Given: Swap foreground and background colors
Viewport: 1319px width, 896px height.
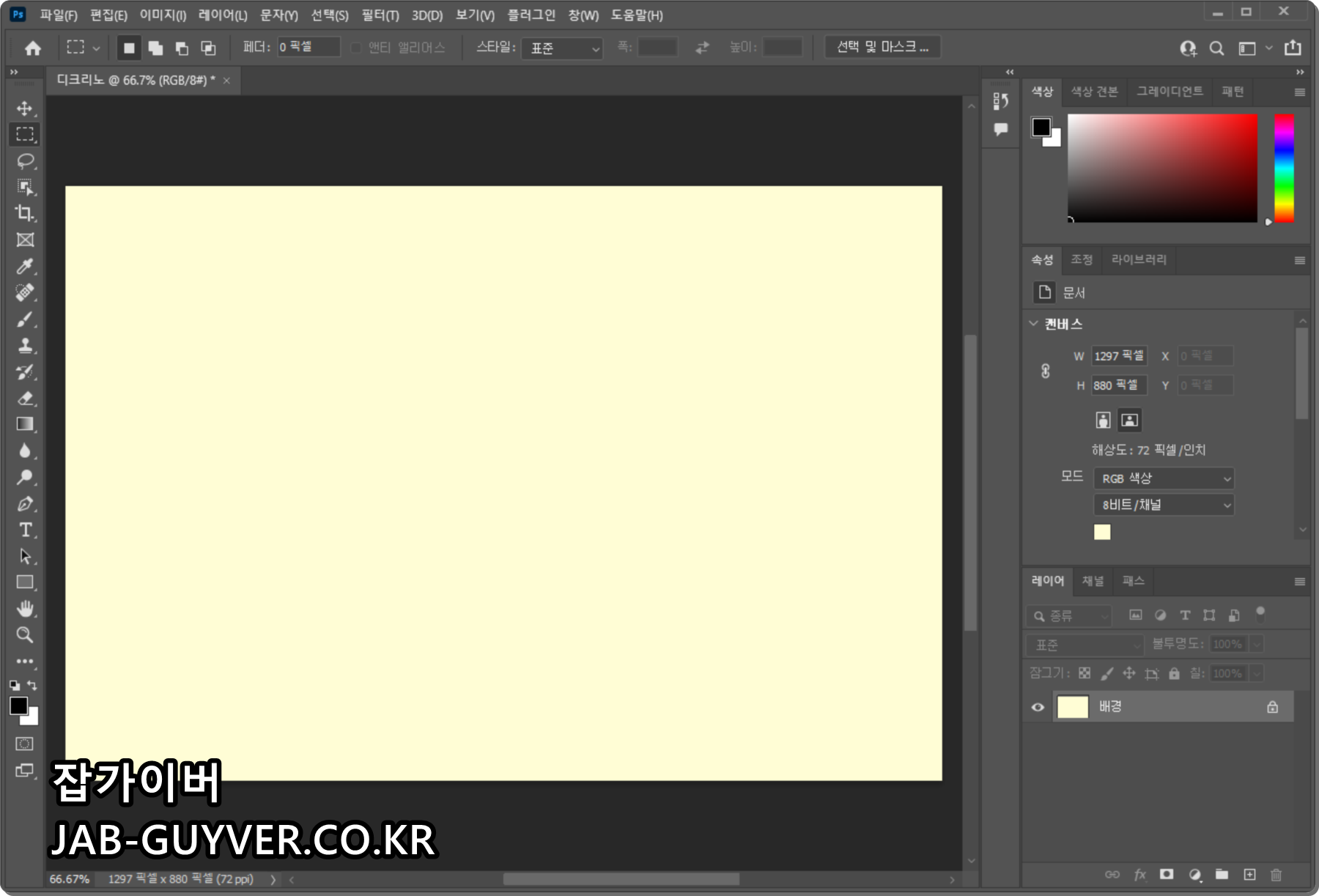Looking at the screenshot, I should (x=32, y=685).
